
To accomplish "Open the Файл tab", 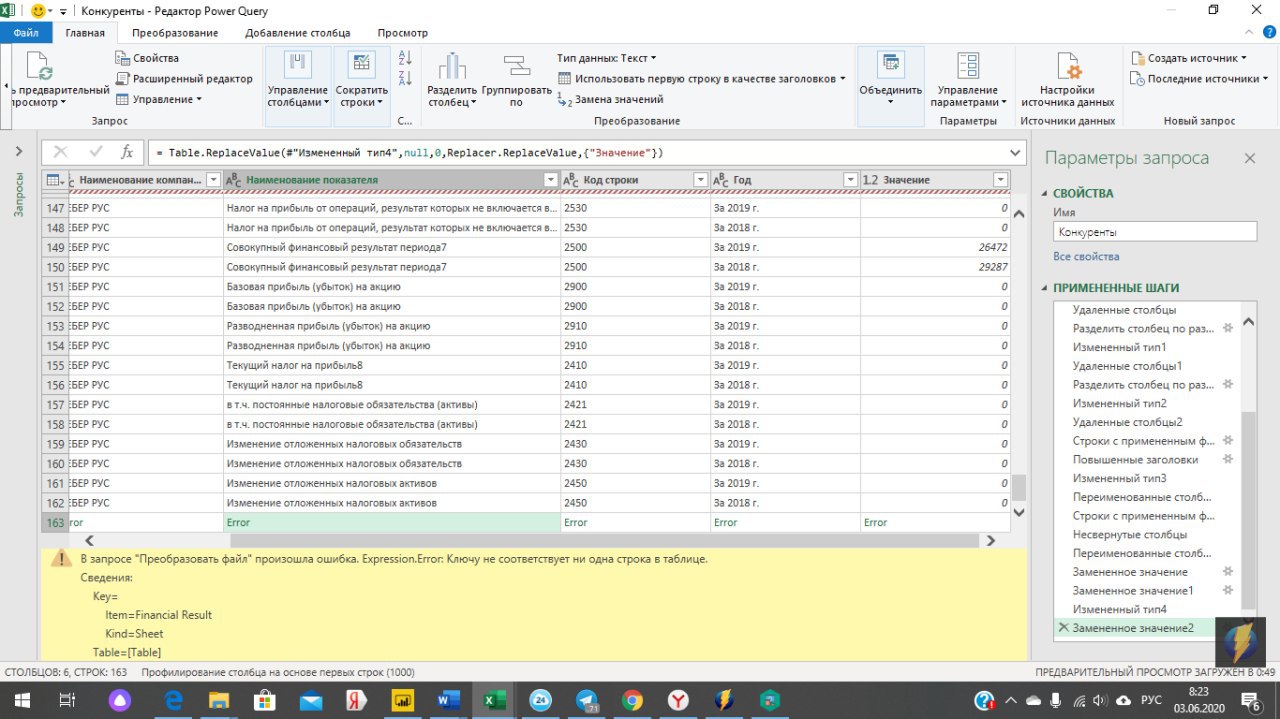I will click(x=26, y=33).
